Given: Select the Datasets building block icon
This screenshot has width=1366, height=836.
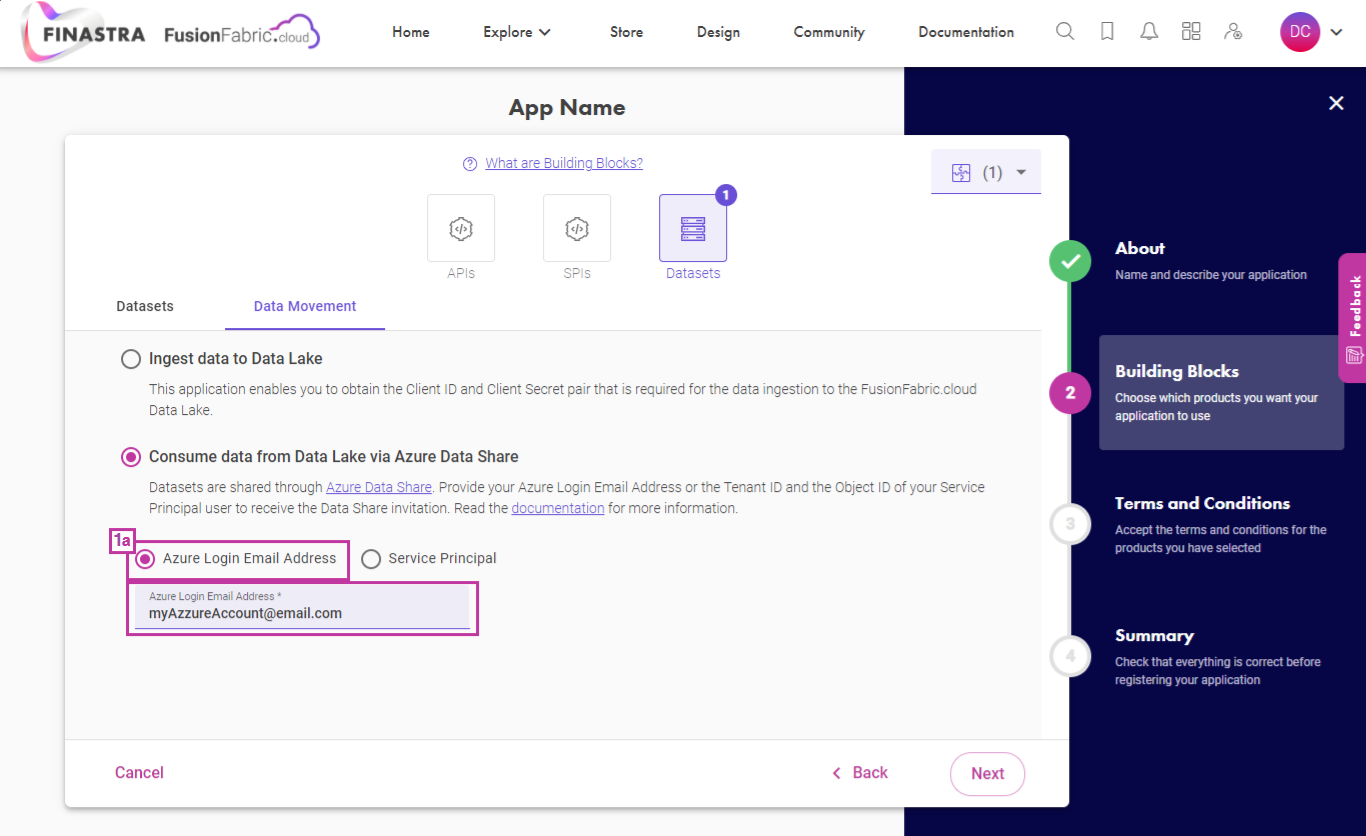Looking at the screenshot, I should coord(693,228).
